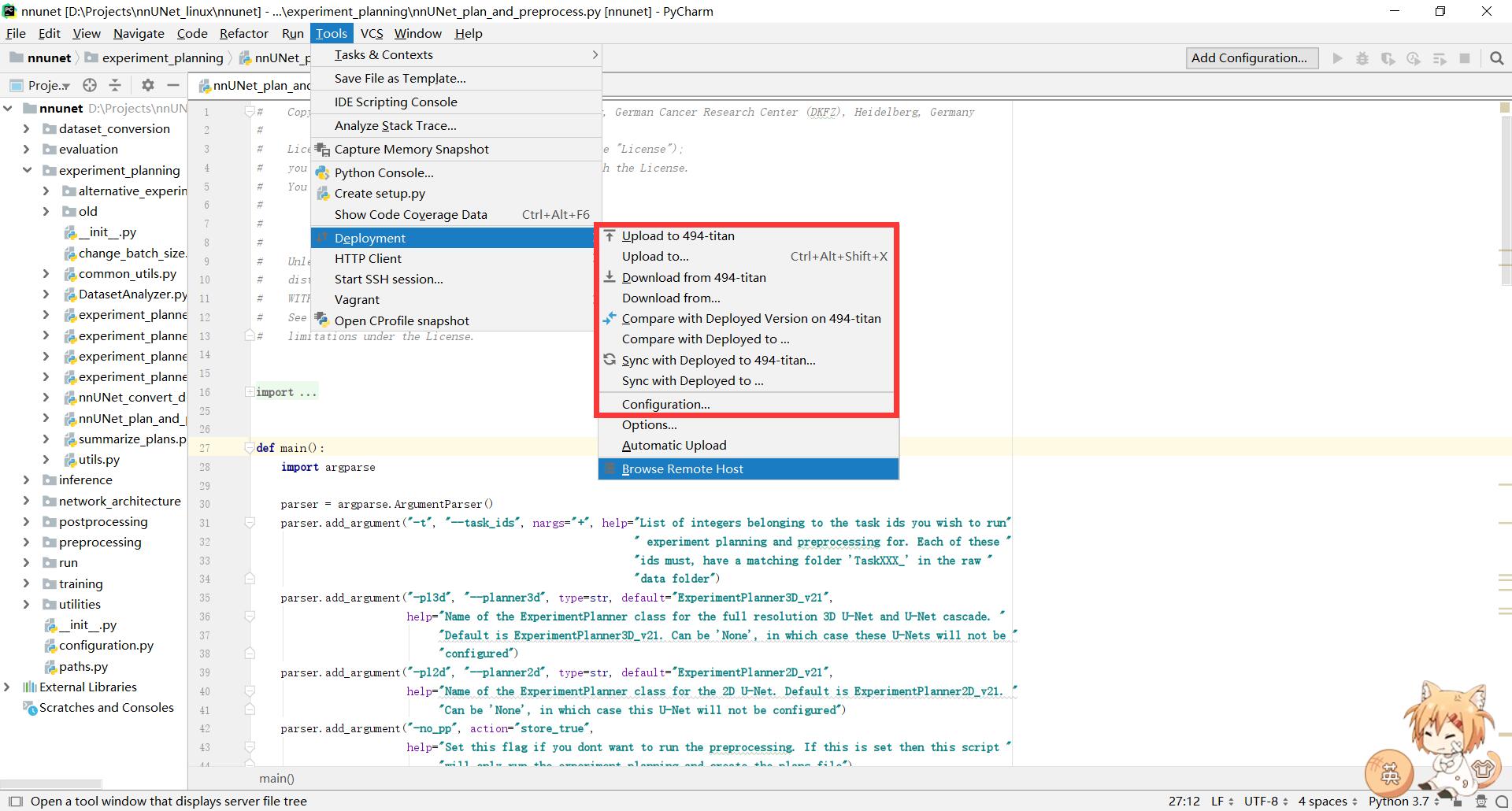Open the Refactor menu
This screenshot has height=811, width=1512.
pos(244,33)
